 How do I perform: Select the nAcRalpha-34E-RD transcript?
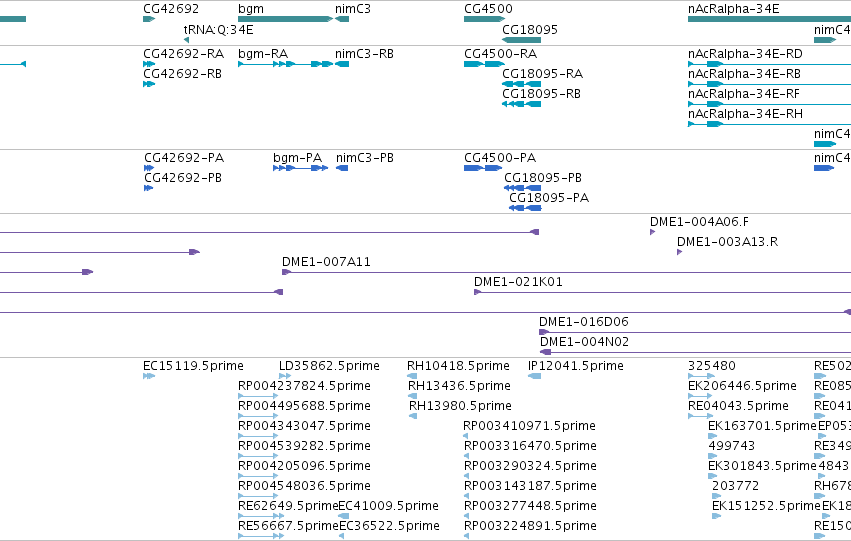click(x=770, y=64)
